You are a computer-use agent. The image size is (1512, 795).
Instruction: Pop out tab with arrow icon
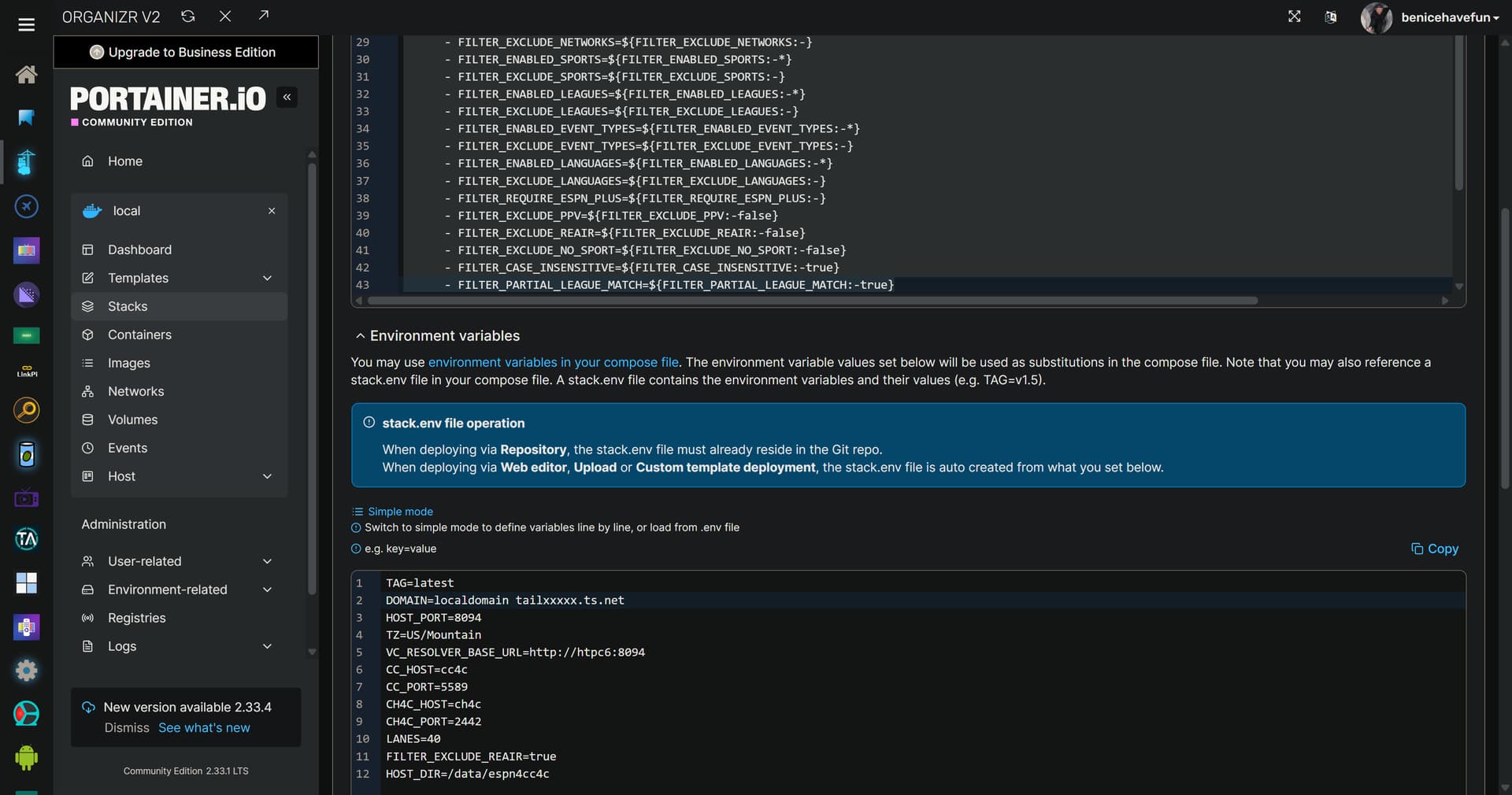(263, 17)
